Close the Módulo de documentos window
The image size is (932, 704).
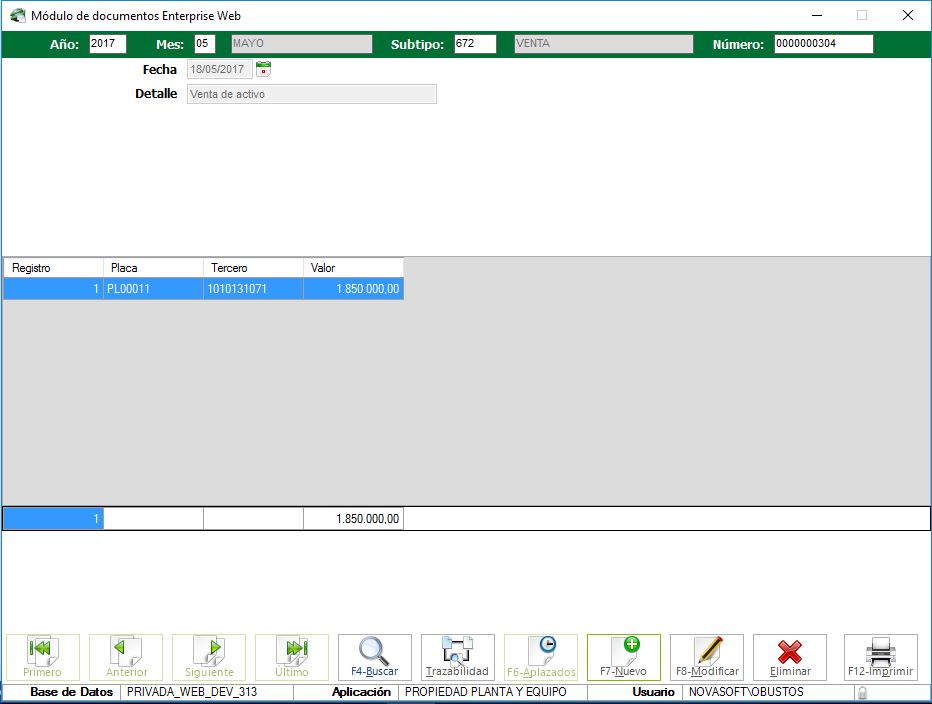(x=908, y=15)
